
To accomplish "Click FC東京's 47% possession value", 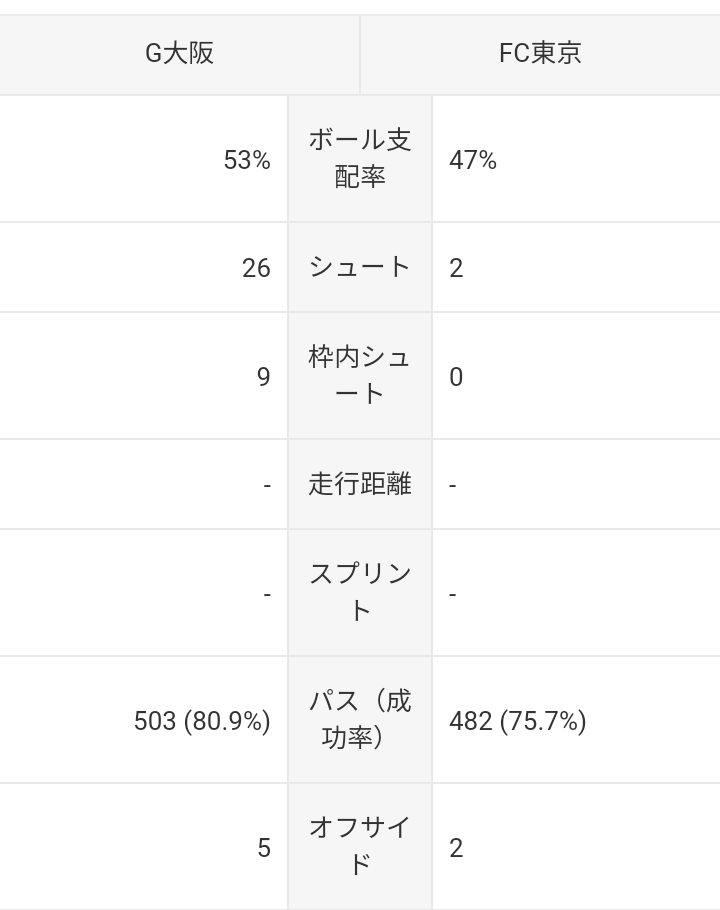I will pyautogui.click(x=473, y=160).
